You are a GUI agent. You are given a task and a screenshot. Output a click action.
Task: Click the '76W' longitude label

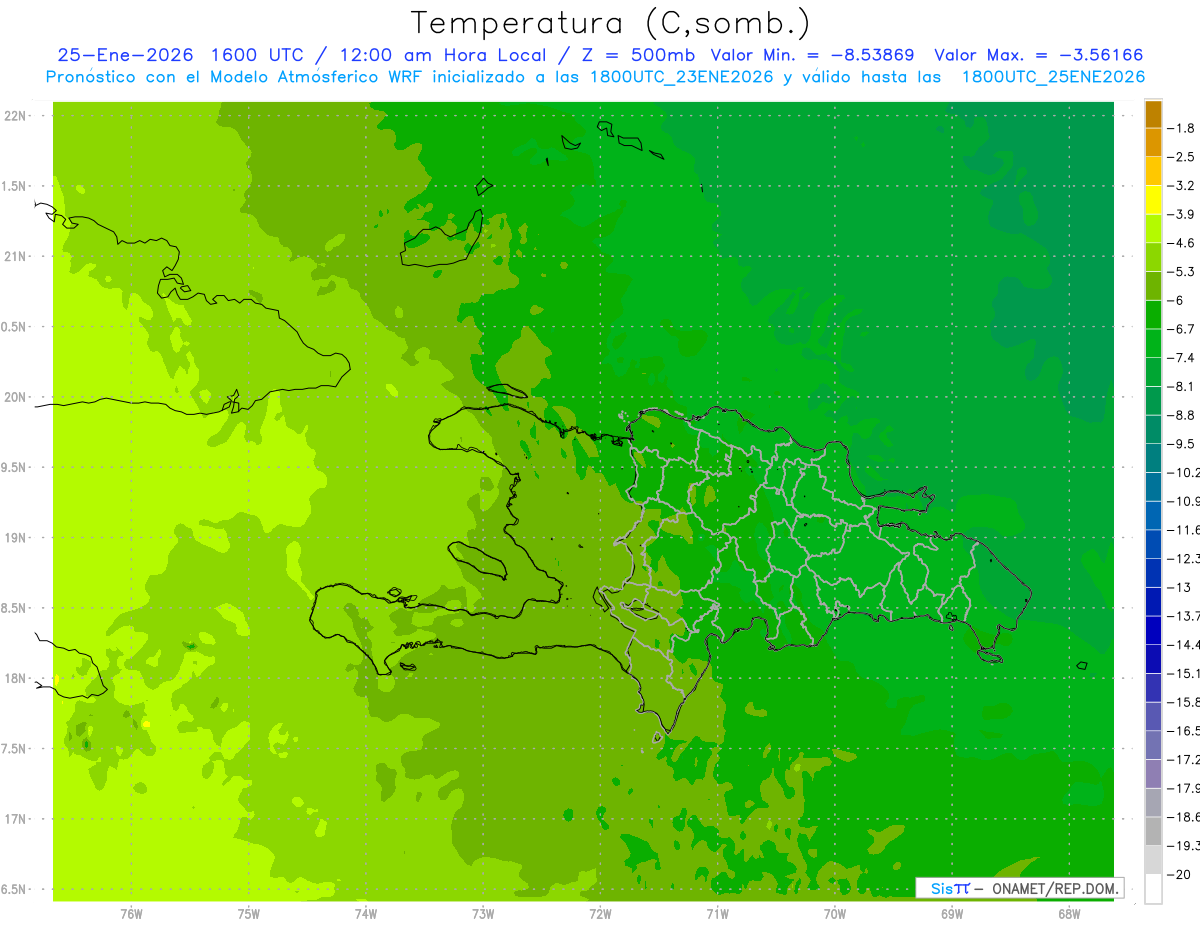coord(130,914)
